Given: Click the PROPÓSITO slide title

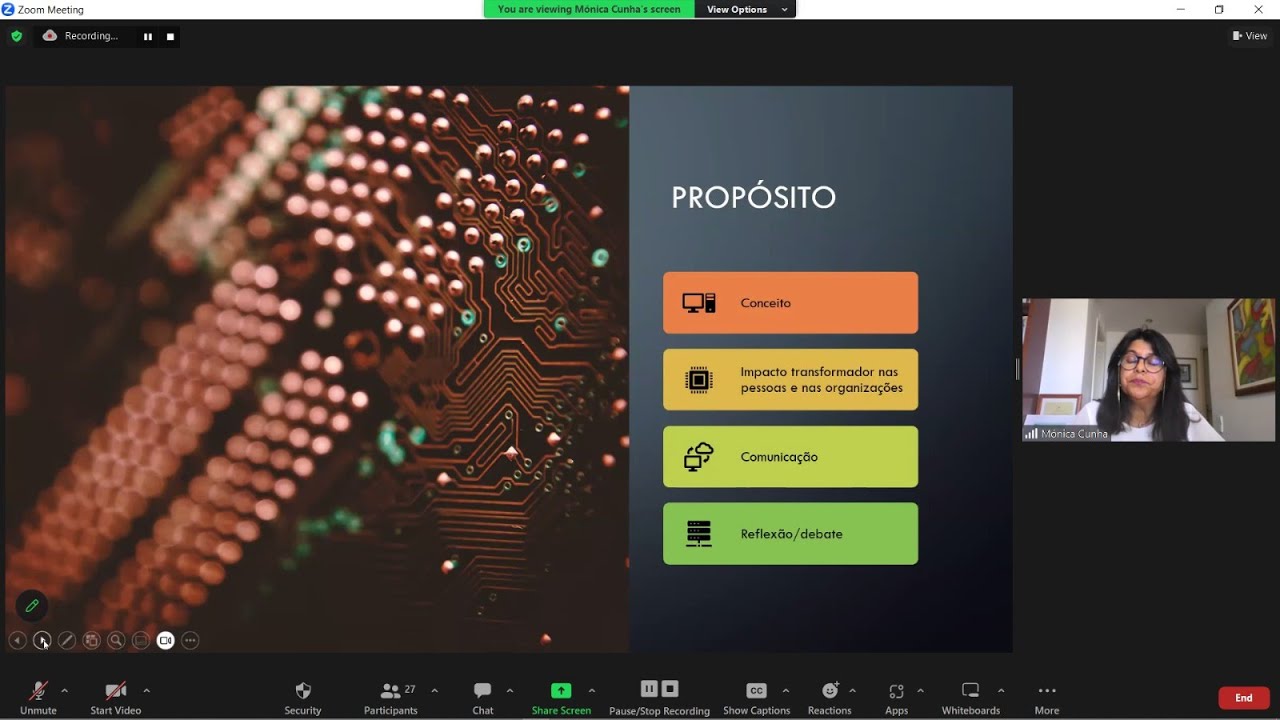Looking at the screenshot, I should (753, 197).
